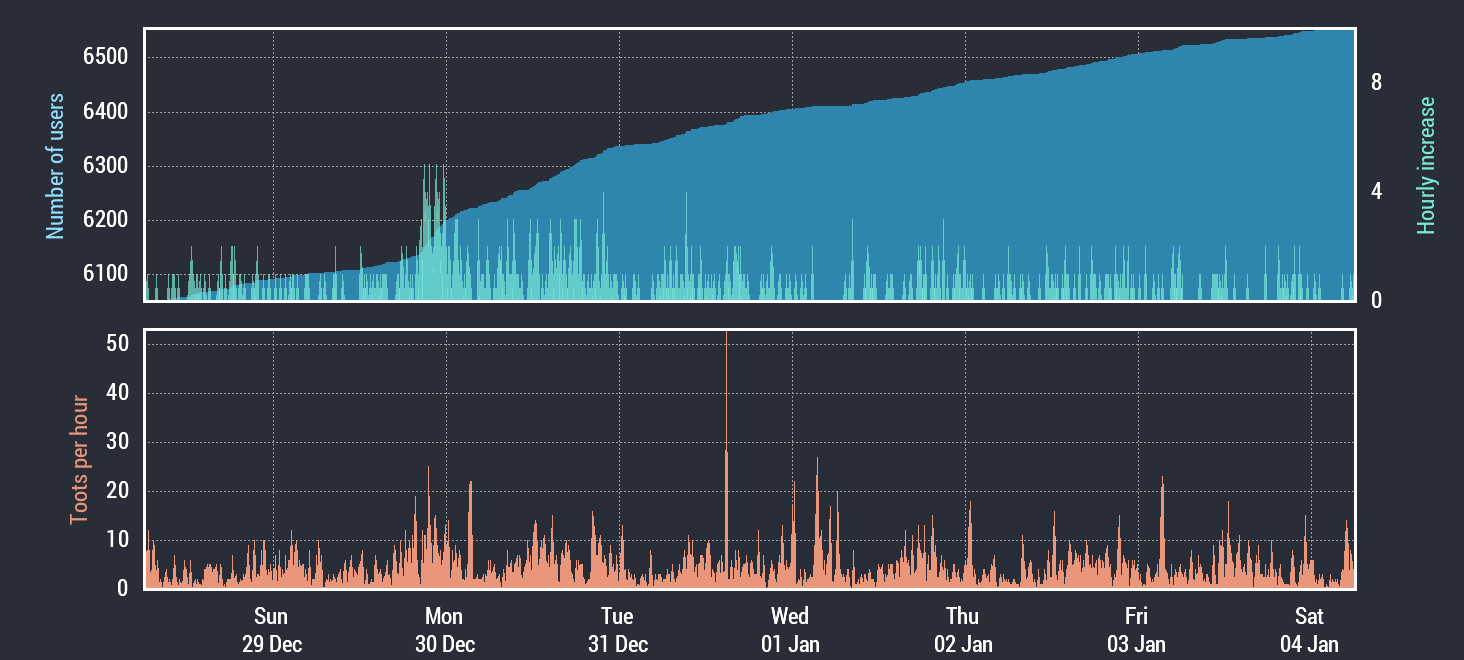1464x660 pixels.
Task: Select the Thu 02 Jan date label
Action: click(963, 630)
